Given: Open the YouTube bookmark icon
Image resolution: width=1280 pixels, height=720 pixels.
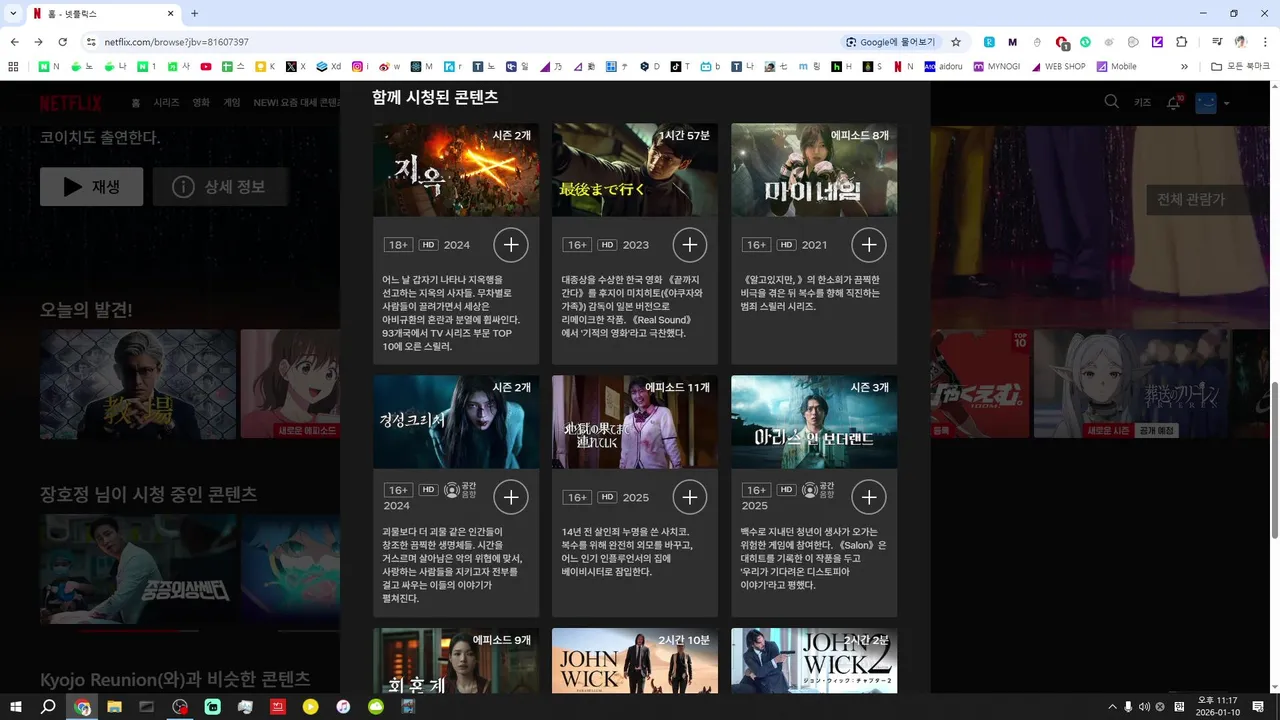Looking at the screenshot, I should pos(206,67).
